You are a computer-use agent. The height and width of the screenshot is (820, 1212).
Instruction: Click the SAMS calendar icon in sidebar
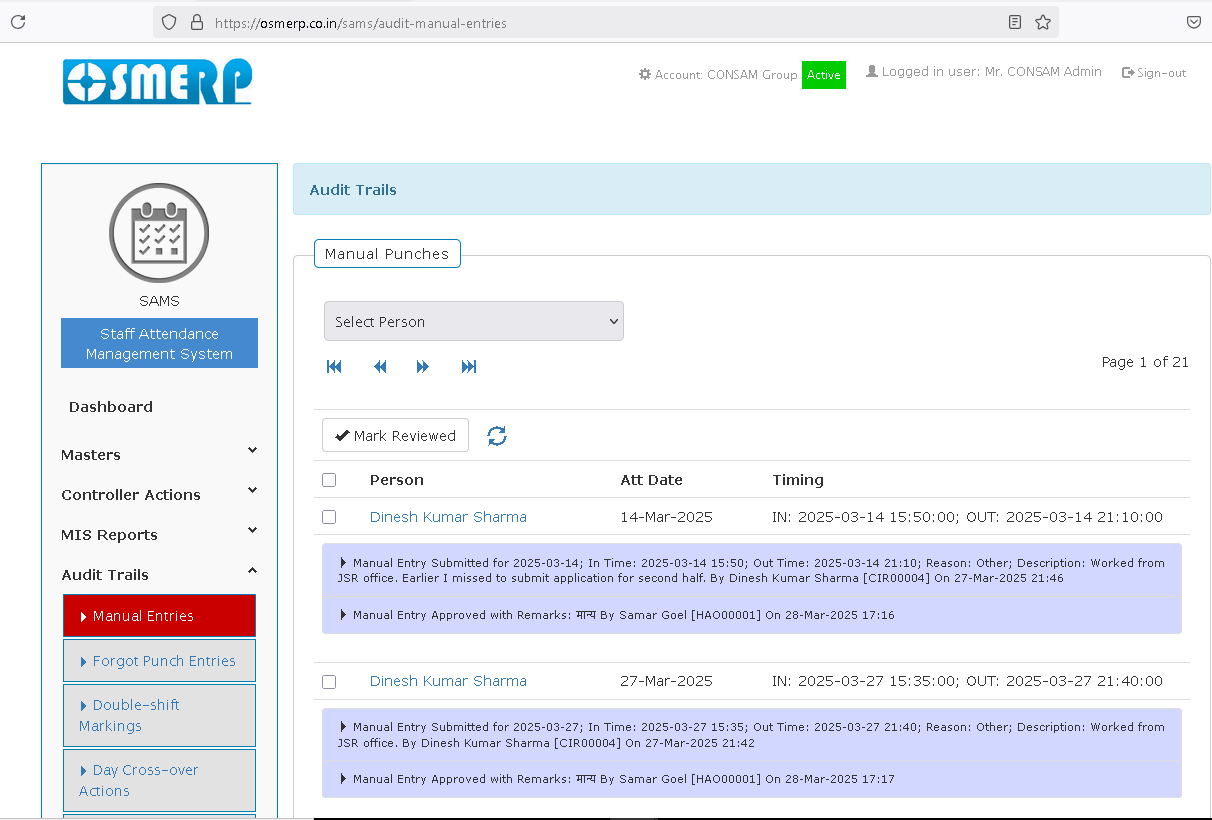pos(159,233)
